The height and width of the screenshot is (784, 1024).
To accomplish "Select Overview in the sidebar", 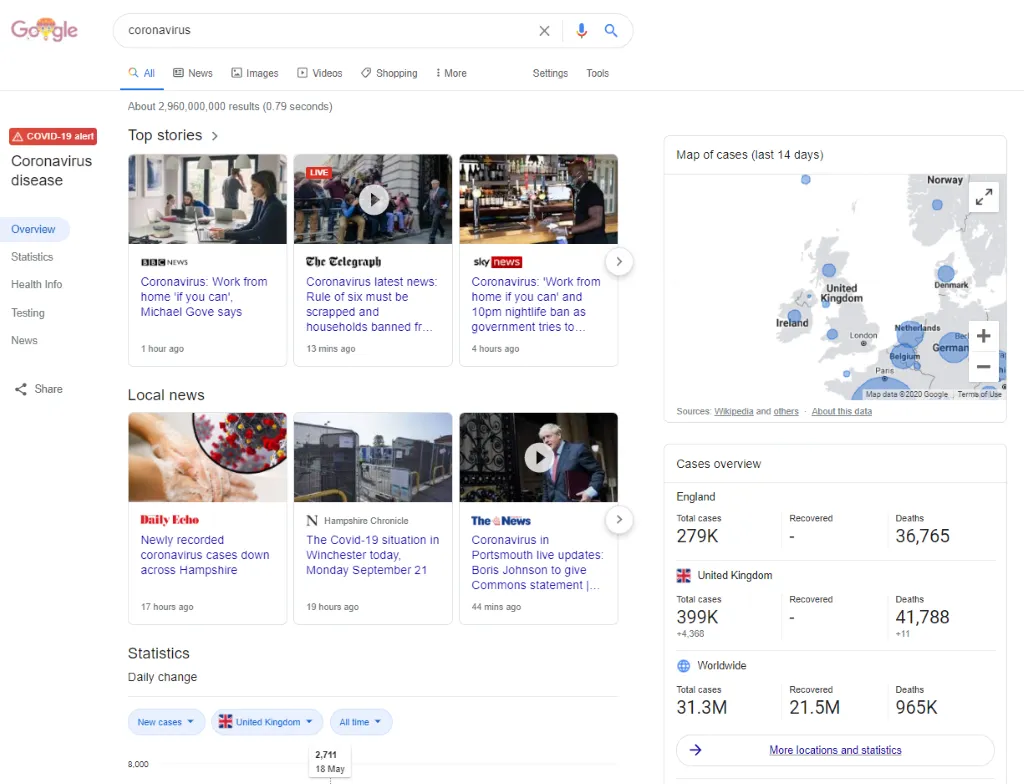I will pyautogui.click(x=33, y=229).
